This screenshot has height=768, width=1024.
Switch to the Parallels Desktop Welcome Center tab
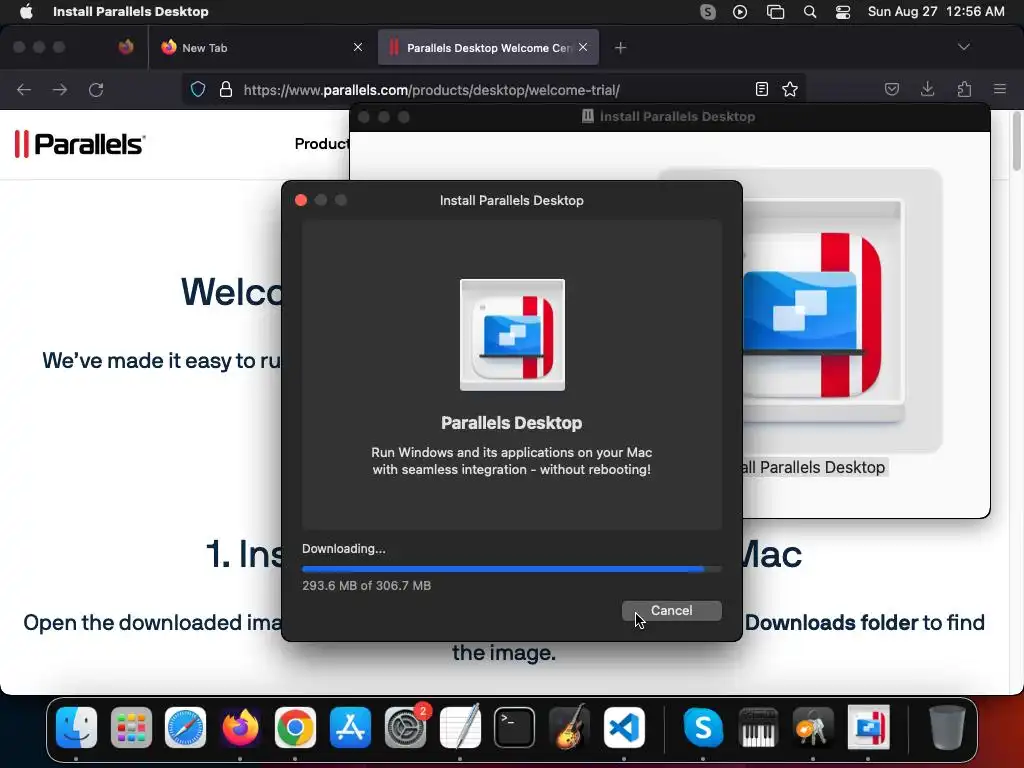click(488, 48)
